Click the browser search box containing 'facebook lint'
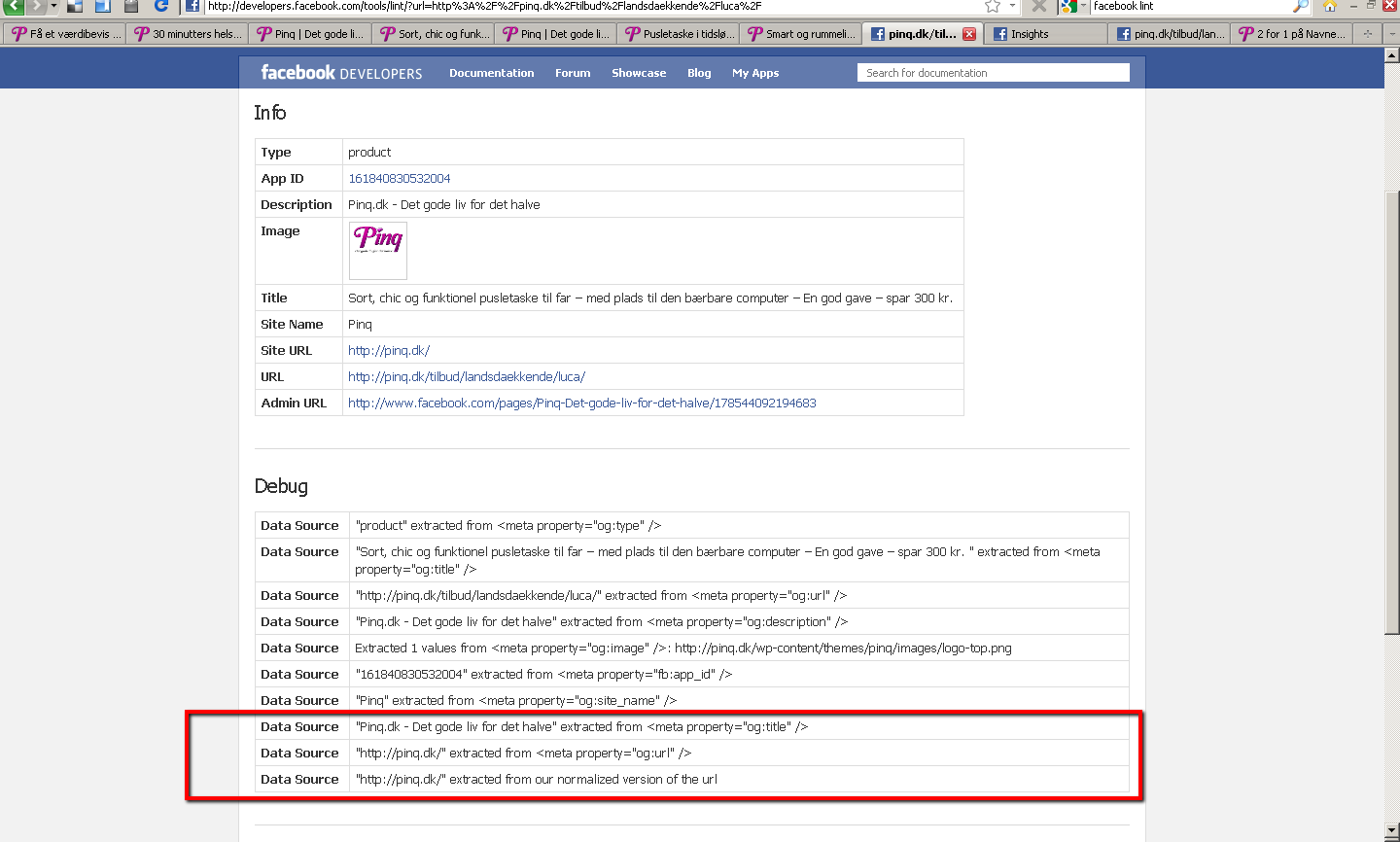1400x842 pixels. coord(1190,6)
